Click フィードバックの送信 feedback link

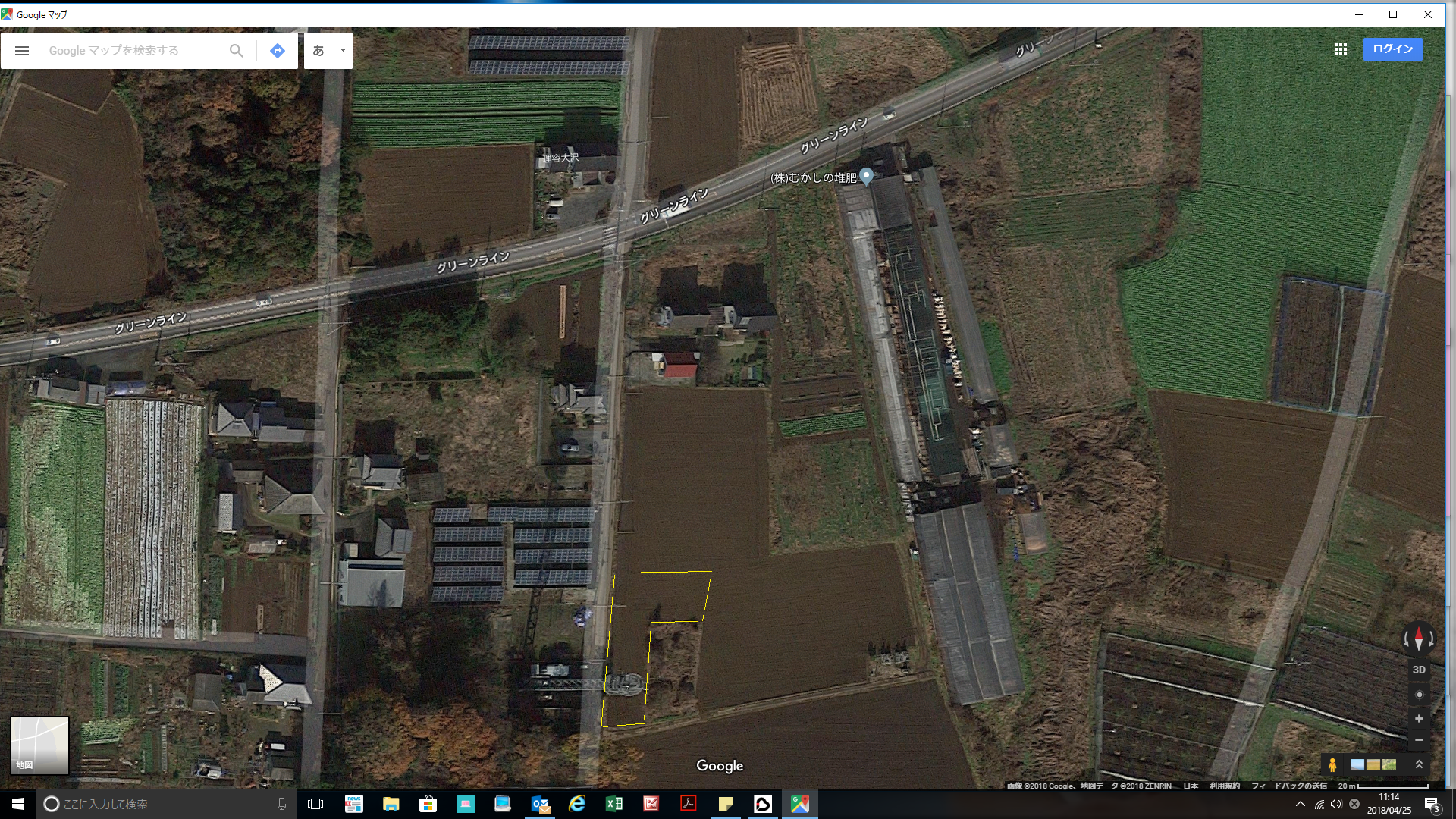coord(1288,786)
